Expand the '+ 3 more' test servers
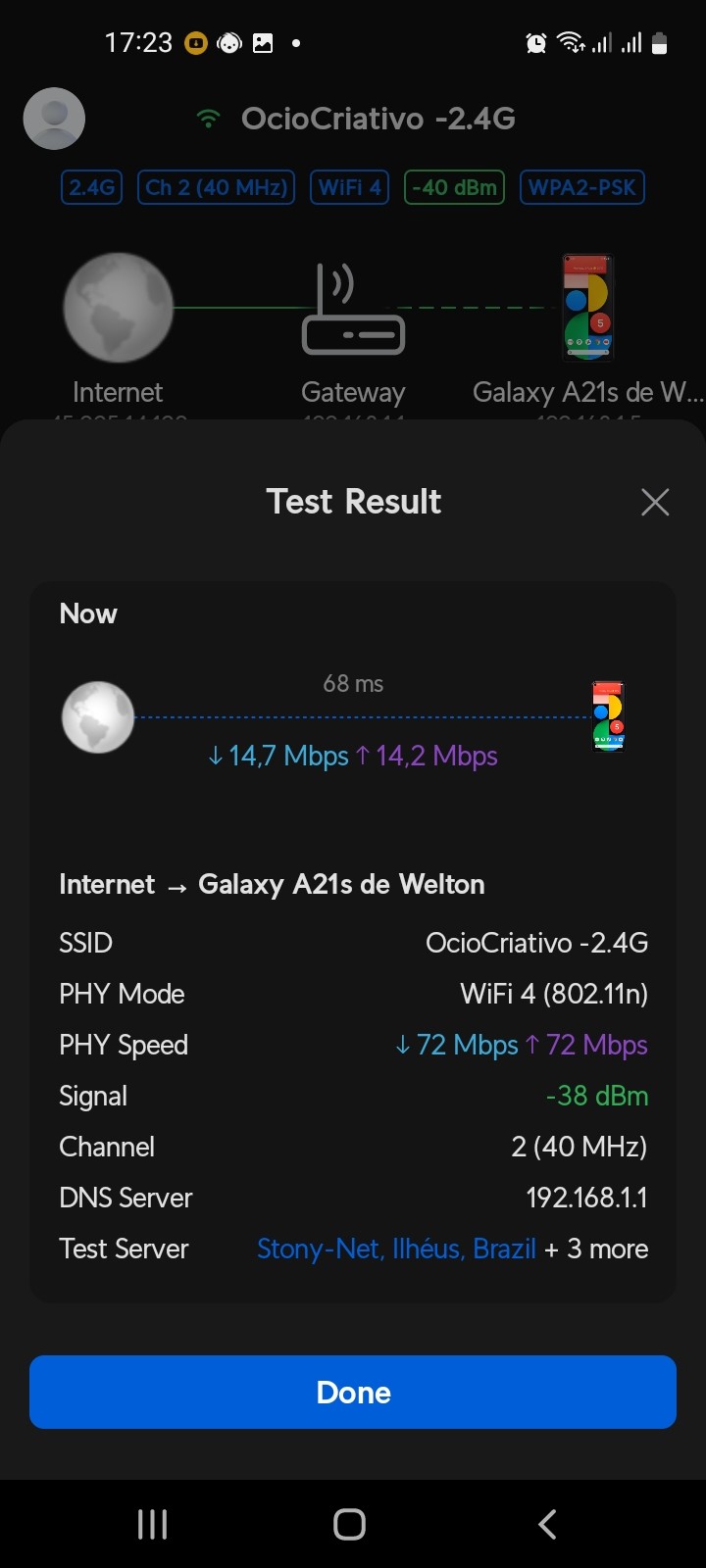This screenshot has height=1568, width=706. click(x=596, y=1249)
